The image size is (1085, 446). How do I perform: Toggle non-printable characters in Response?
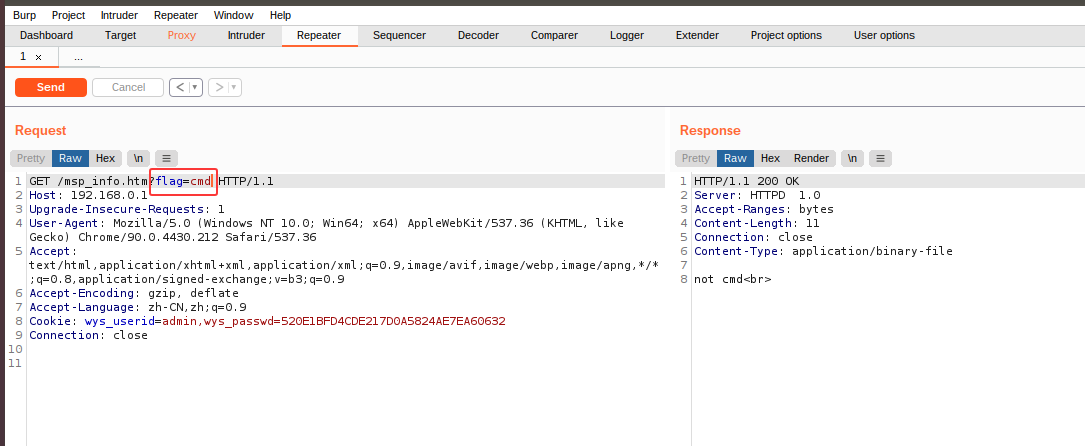pos(852,158)
